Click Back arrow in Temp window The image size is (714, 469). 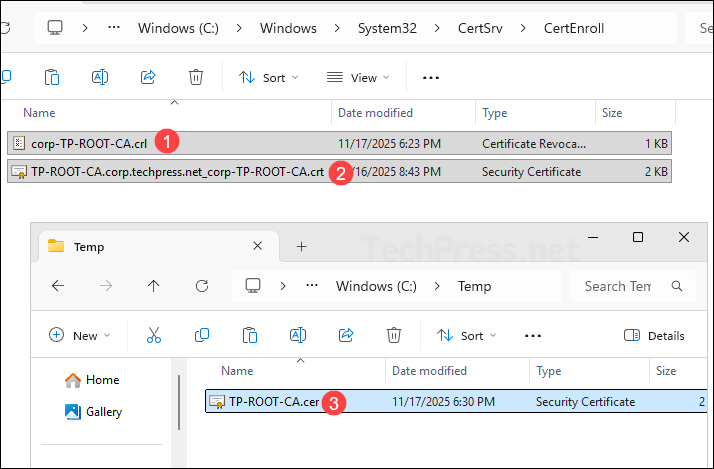coord(58,286)
